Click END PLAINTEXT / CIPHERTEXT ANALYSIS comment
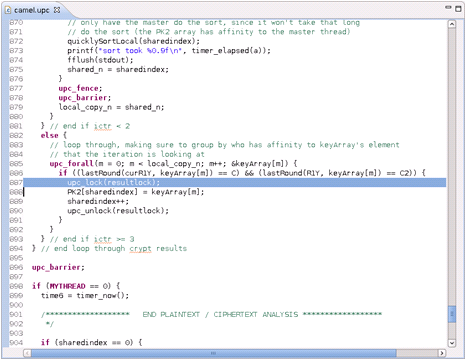The image size is (466, 360). (x=220, y=314)
